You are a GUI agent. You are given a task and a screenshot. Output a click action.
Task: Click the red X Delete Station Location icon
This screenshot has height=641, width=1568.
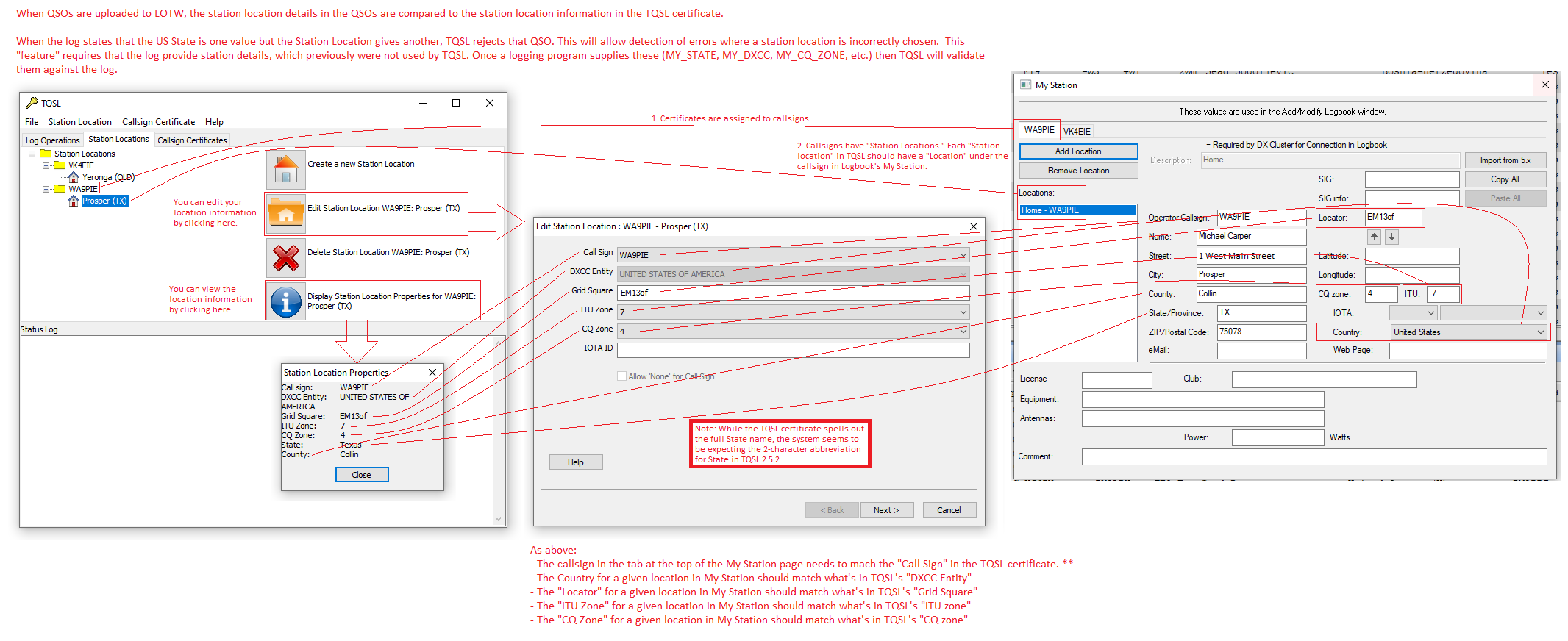coord(285,258)
